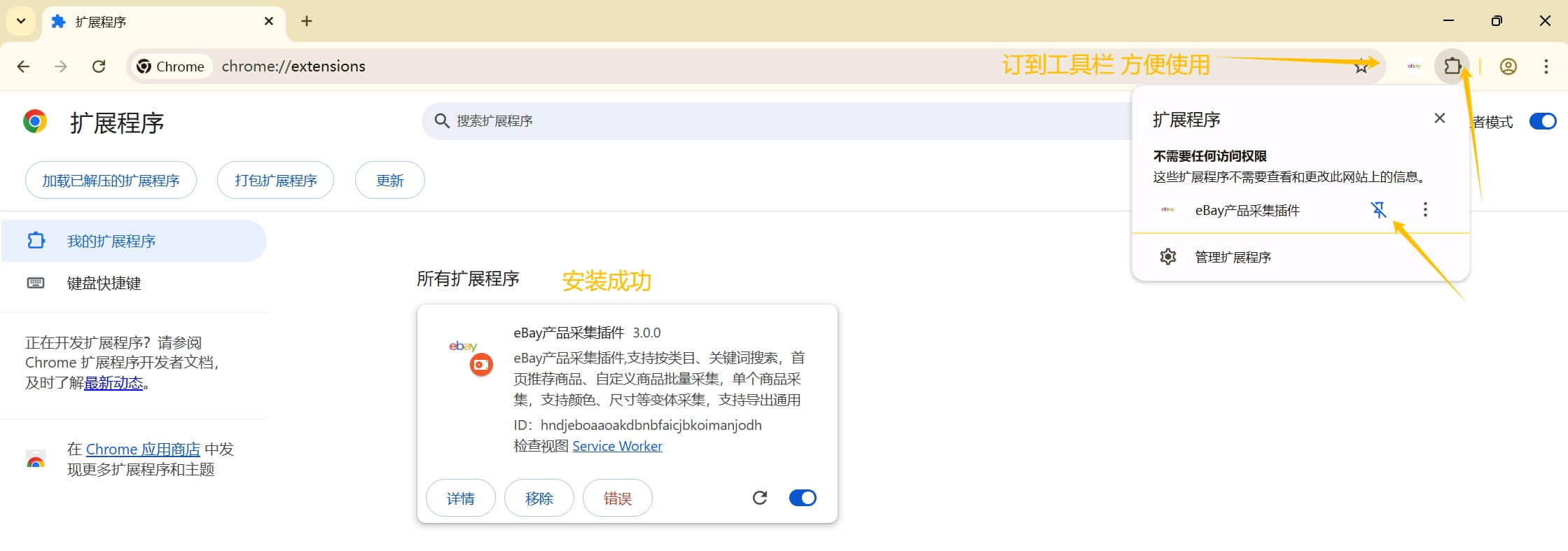This screenshot has width=1568, height=551.
Task: Open the Chrome three-dot main menu
Action: 1546,67
